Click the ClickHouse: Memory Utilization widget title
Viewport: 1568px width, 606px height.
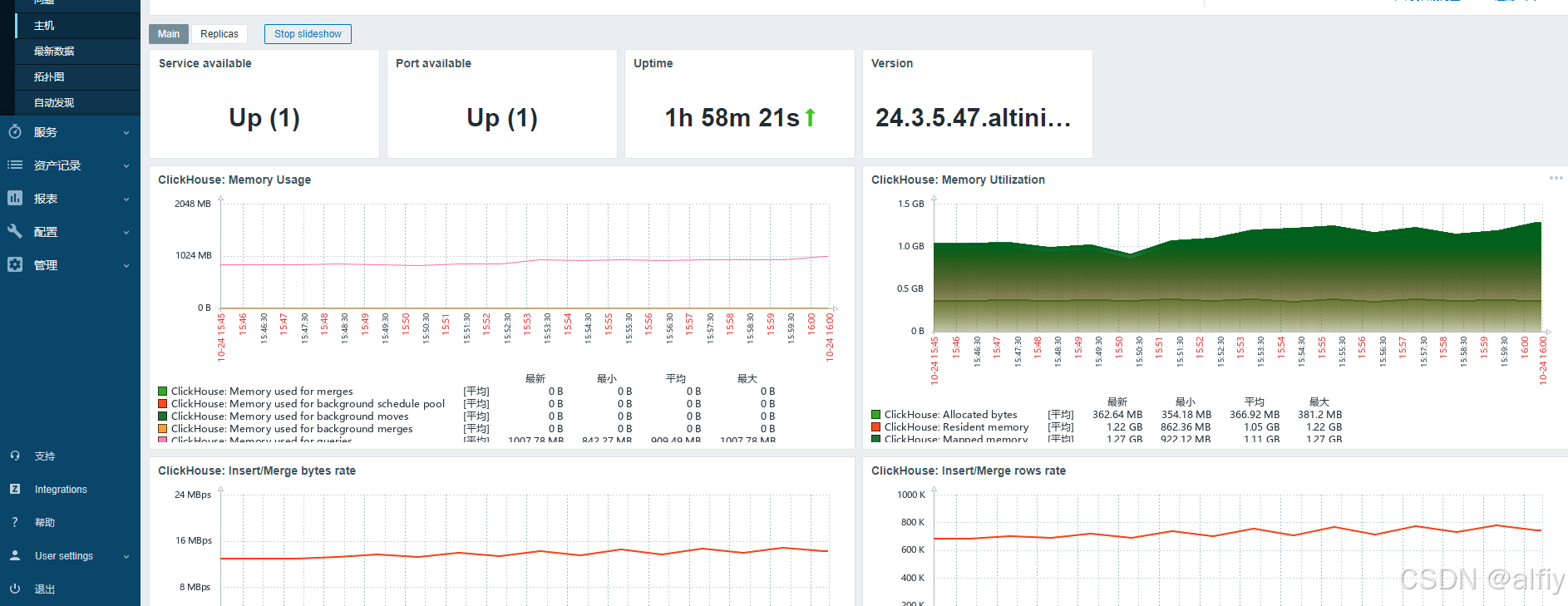click(958, 180)
